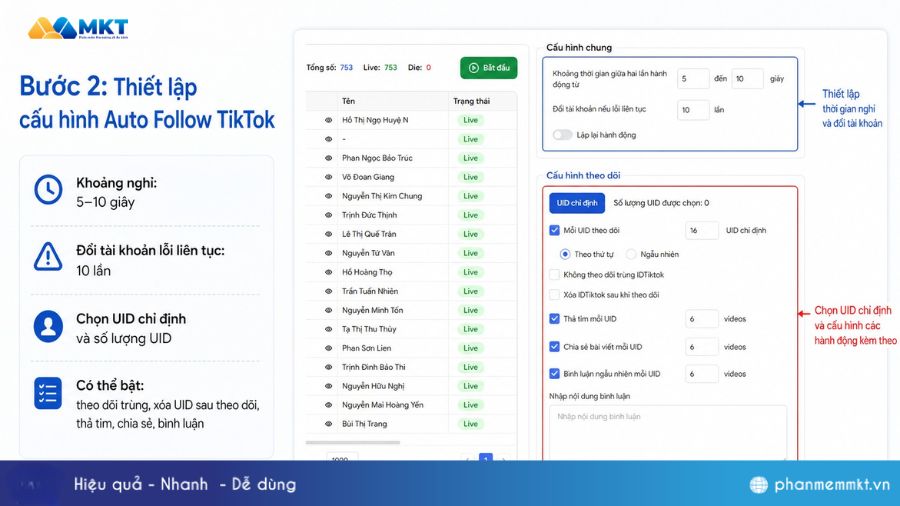Click eye icon for Hồ Thị Ngọ Huyệ N
This screenshot has height=506, width=900.
[328, 120]
